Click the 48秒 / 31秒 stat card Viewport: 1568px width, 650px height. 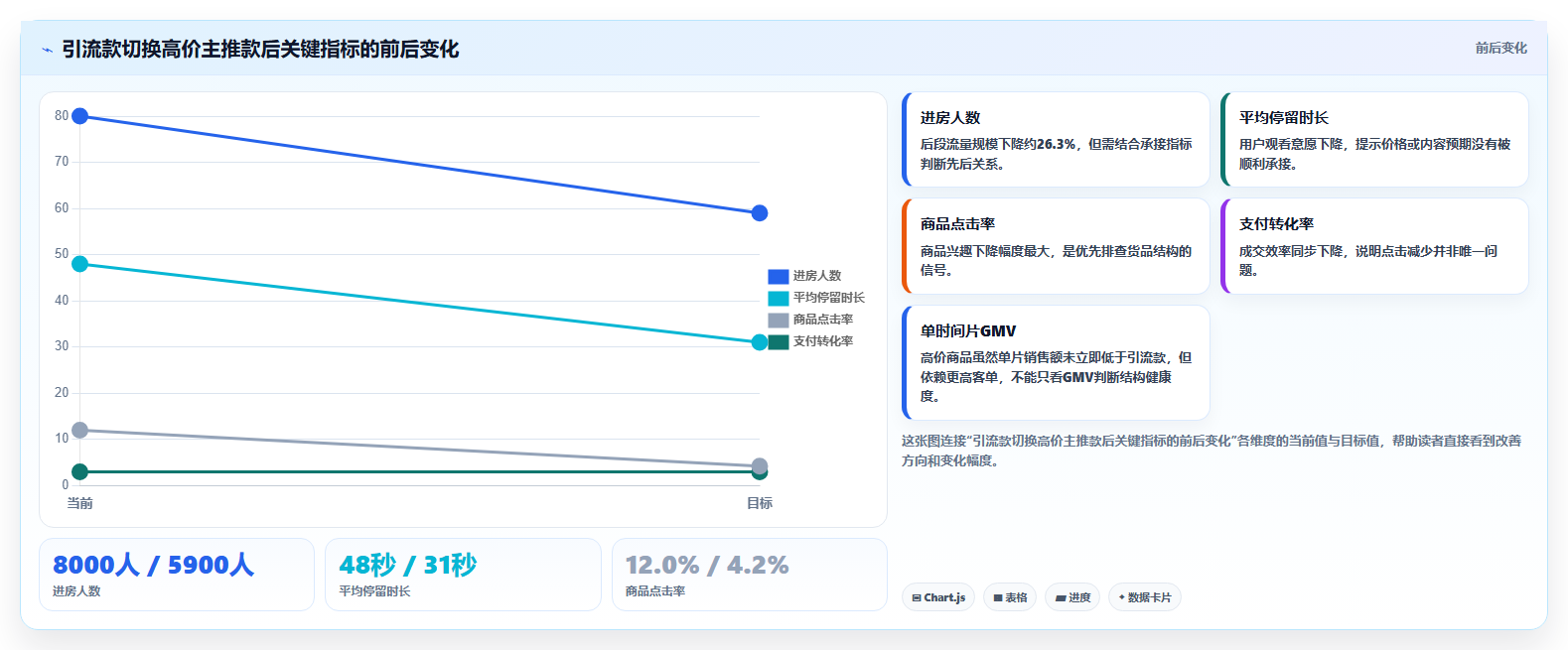click(463, 575)
